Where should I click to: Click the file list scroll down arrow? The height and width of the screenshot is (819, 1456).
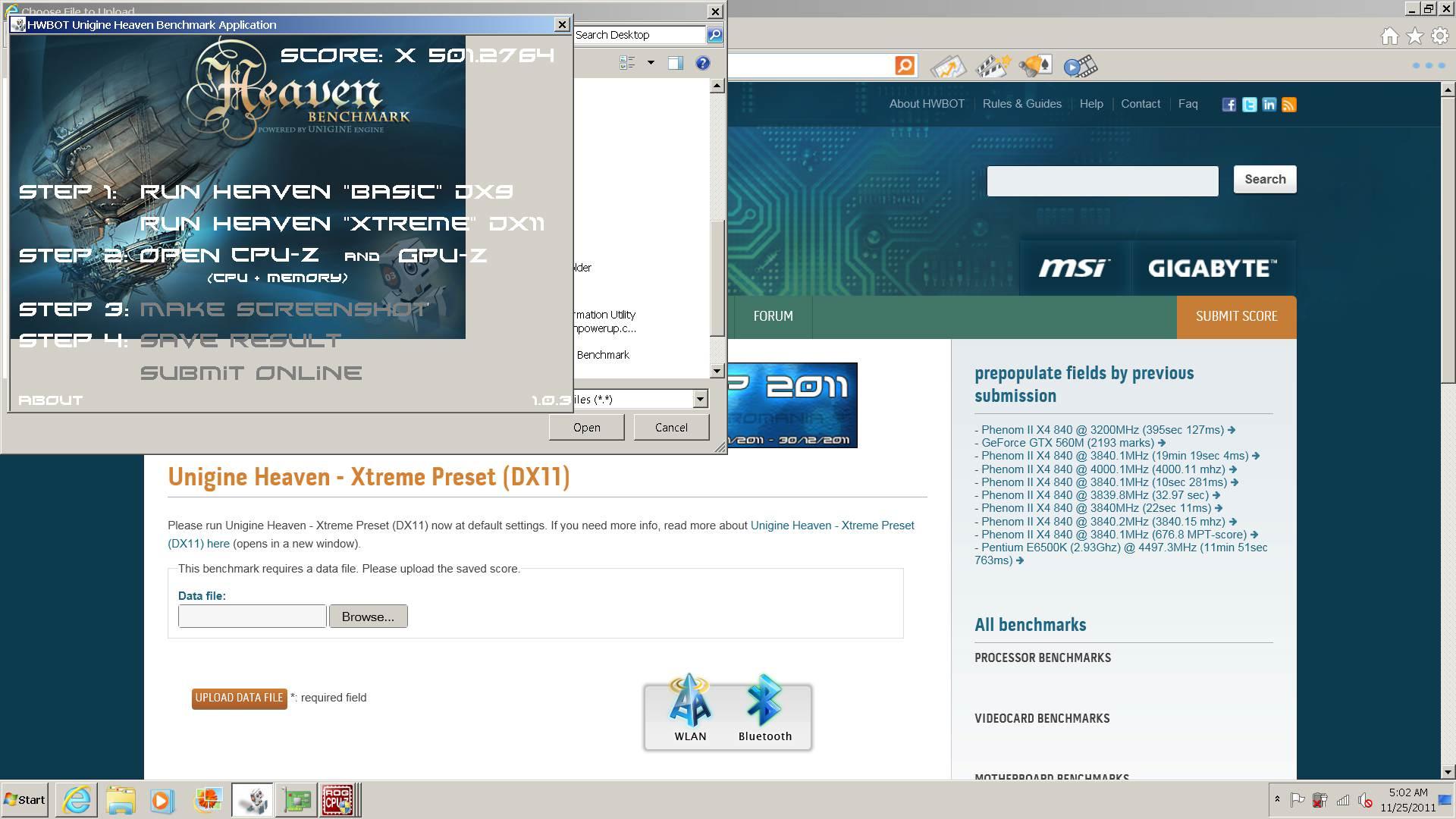click(x=717, y=371)
